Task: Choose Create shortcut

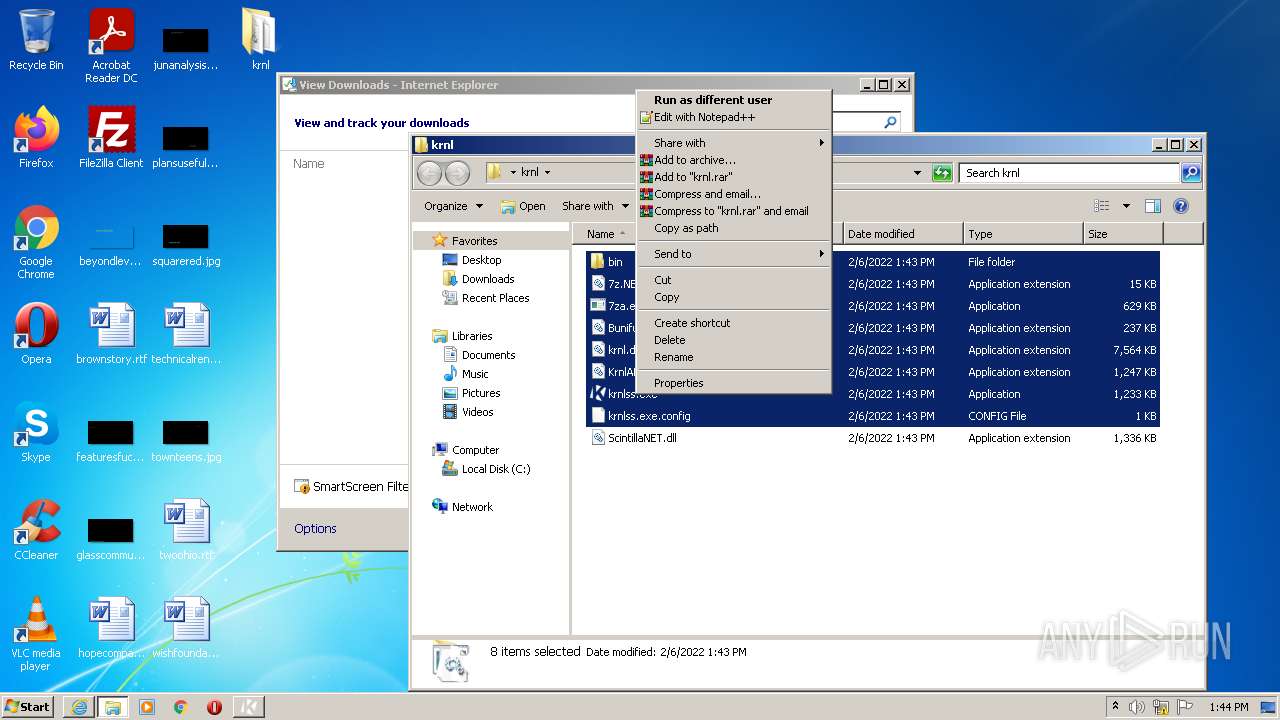Action: pyautogui.click(x=733, y=323)
